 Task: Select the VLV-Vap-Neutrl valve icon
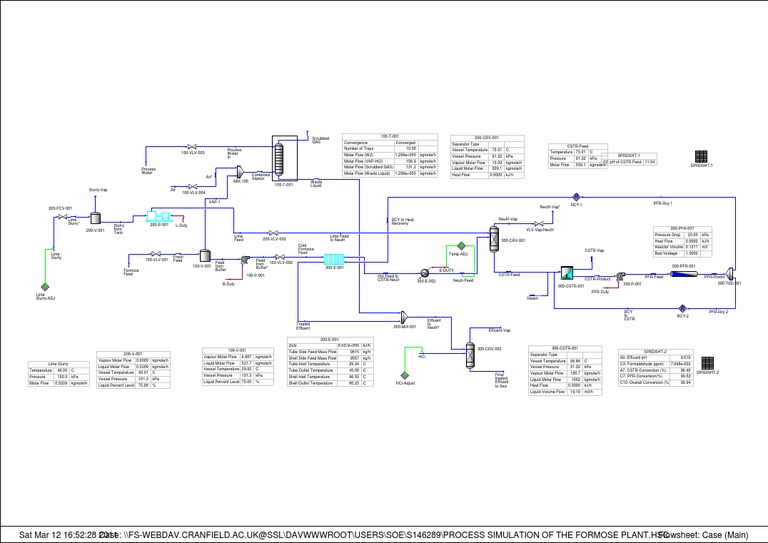click(x=539, y=223)
